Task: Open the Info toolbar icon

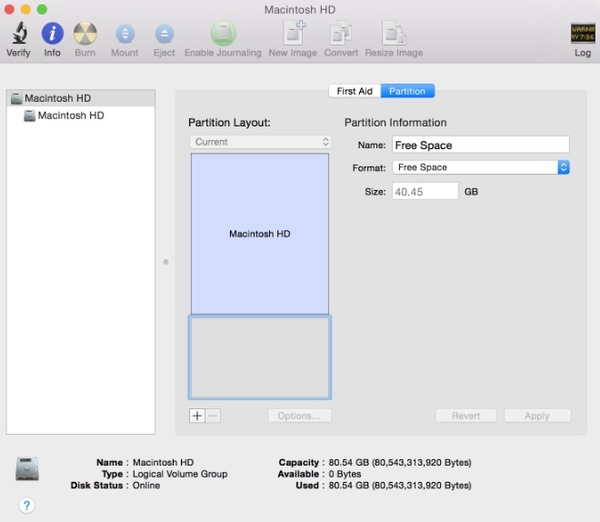Action: click(52, 33)
